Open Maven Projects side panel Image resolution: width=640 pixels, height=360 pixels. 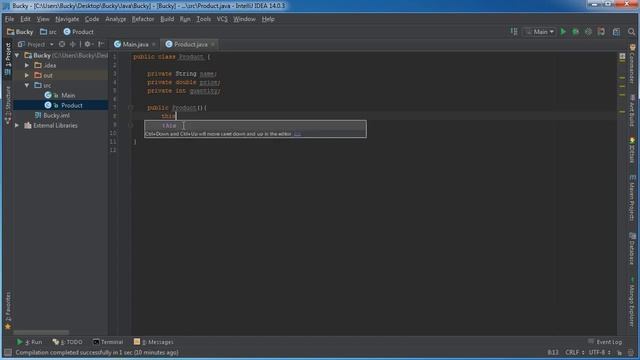632,198
